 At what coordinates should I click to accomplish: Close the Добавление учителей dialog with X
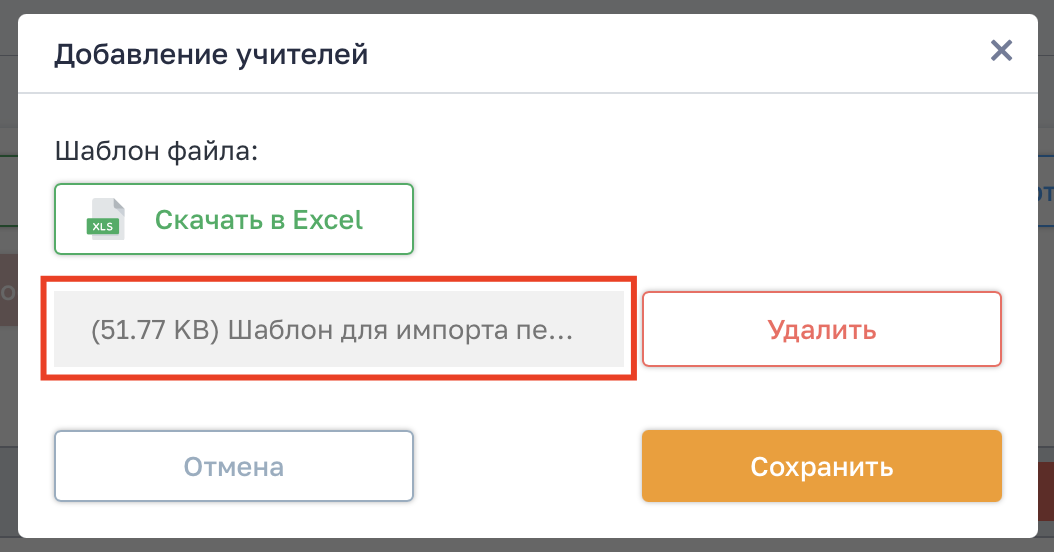point(1001,51)
